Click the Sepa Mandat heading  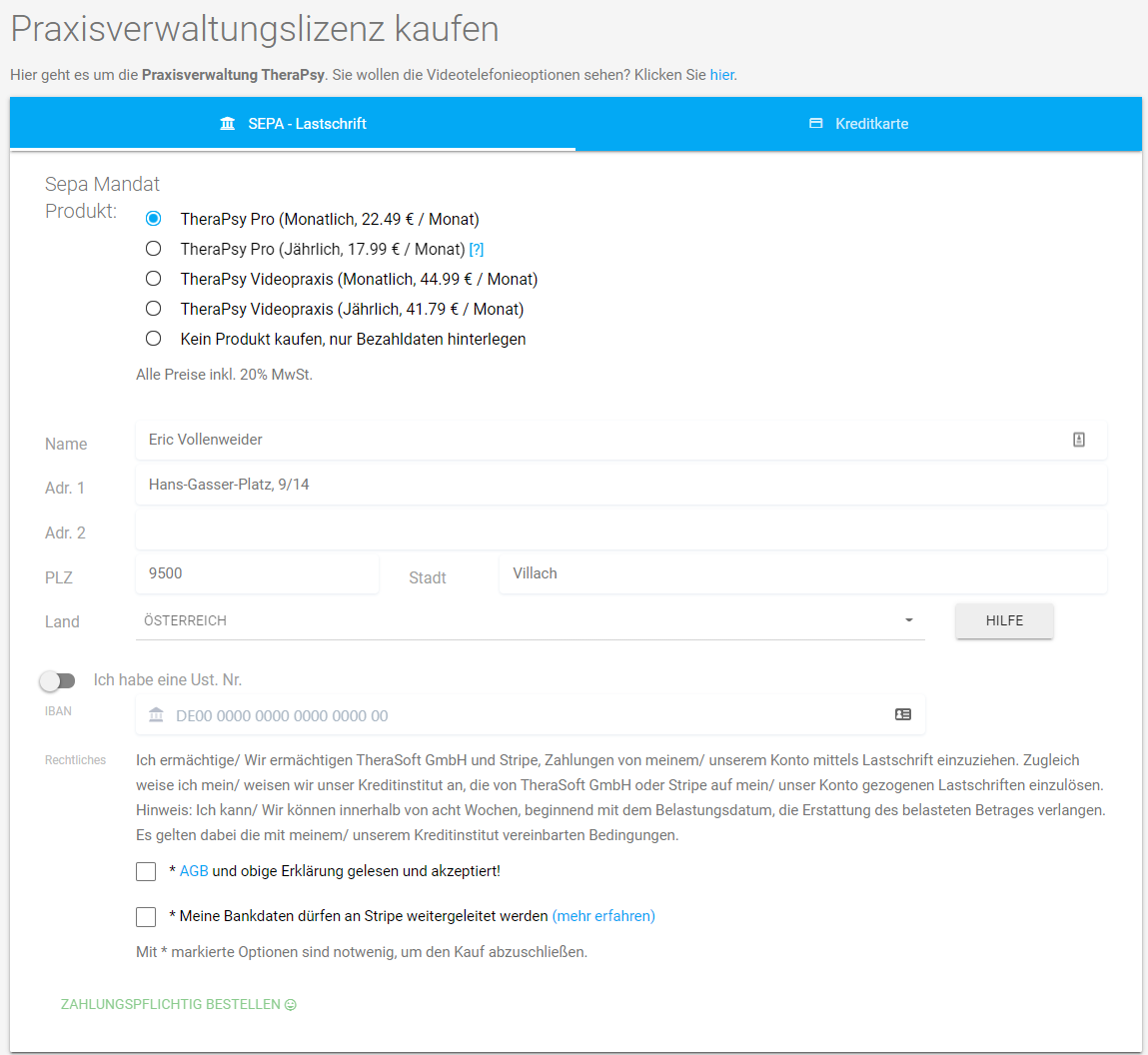[x=102, y=184]
